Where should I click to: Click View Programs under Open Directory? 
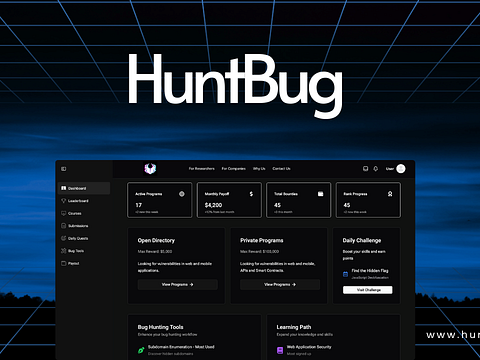178,285
